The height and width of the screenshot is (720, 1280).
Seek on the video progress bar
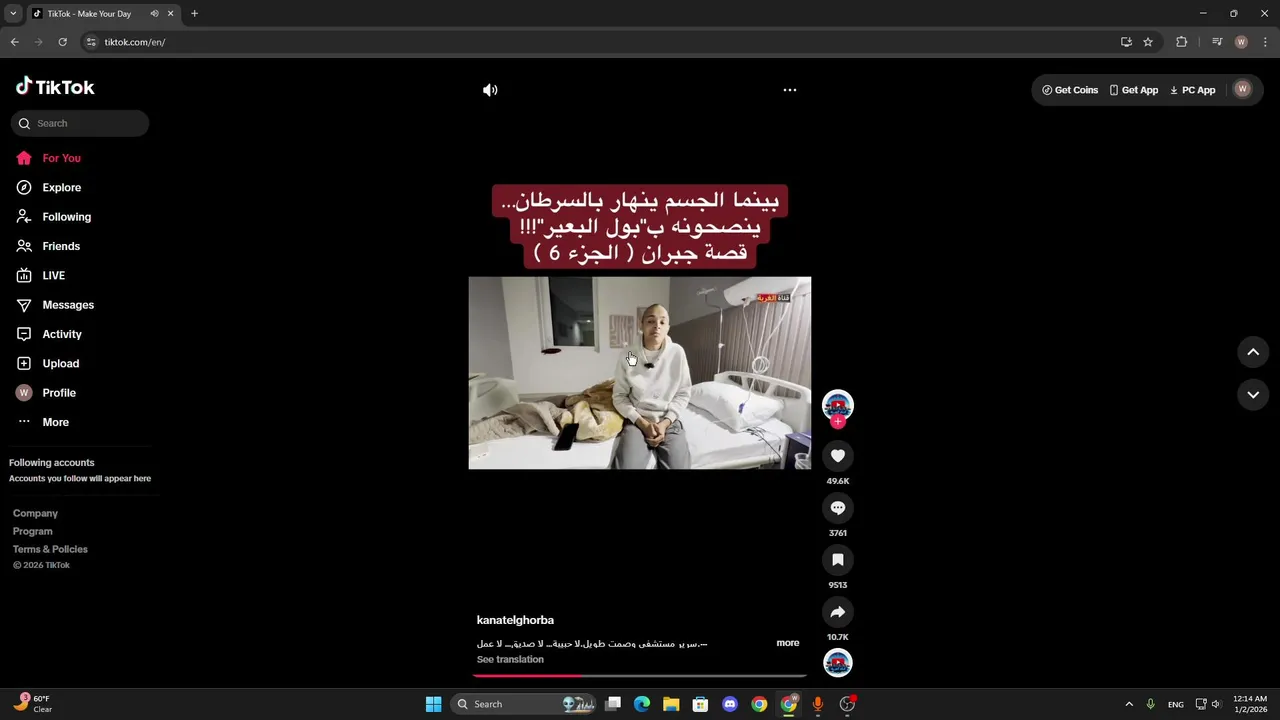coord(640,676)
